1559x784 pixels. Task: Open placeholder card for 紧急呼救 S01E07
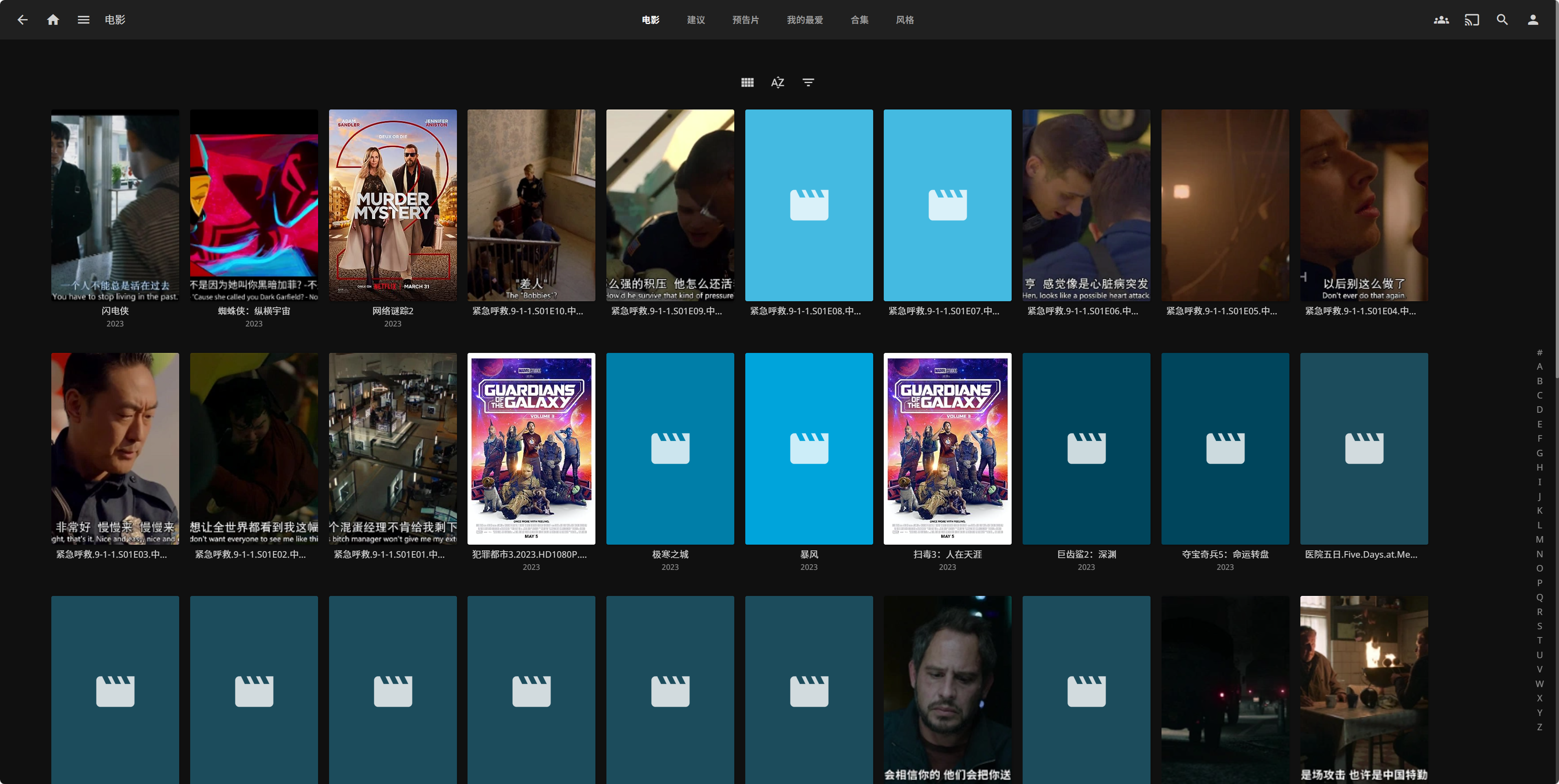tap(948, 205)
